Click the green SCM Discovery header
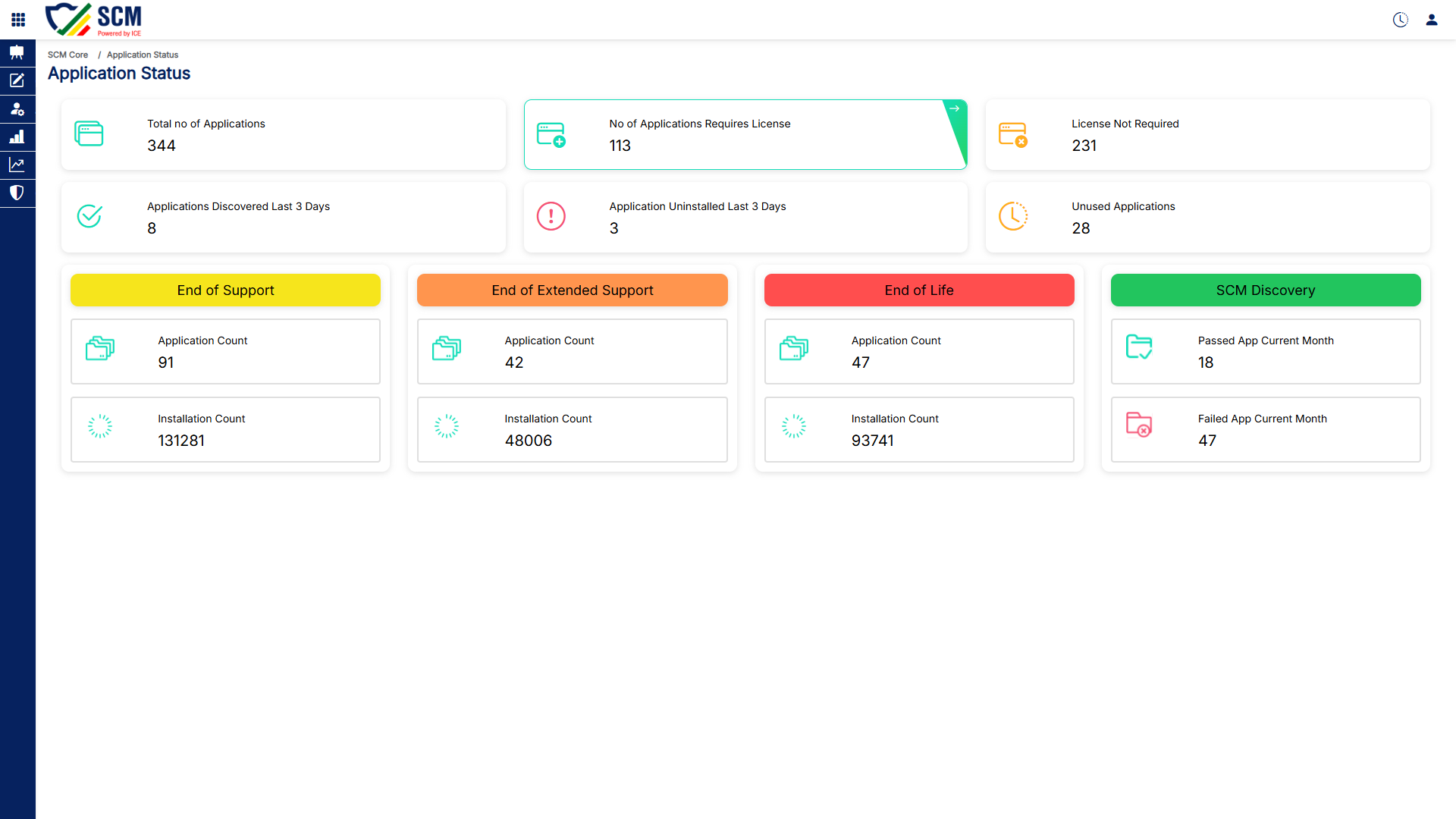The height and width of the screenshot is (819, 1456). [x=1266, y=290]
